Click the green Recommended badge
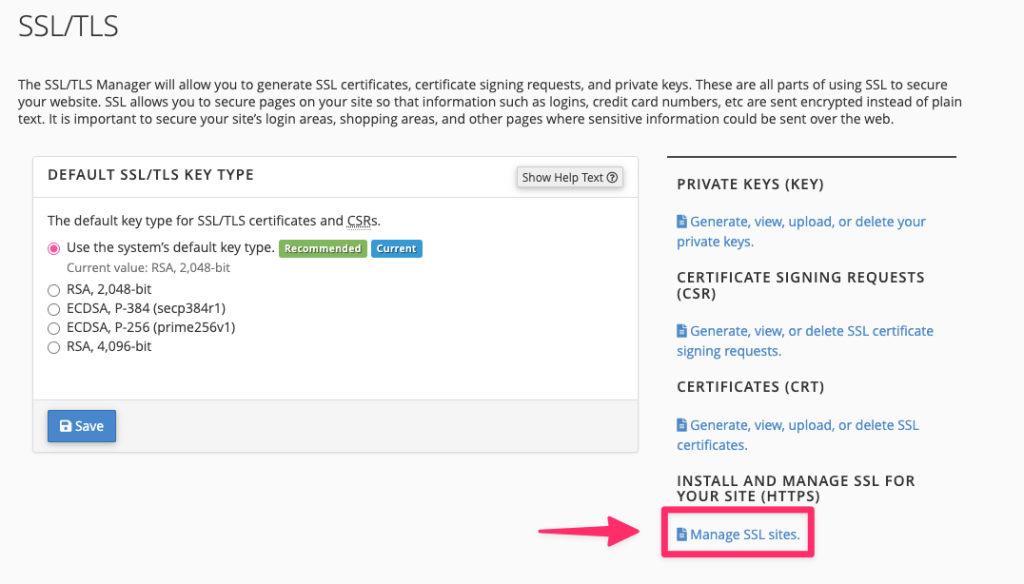This screenshot has height=584, width=1024. pyautogui.click(x=322, y=247)
